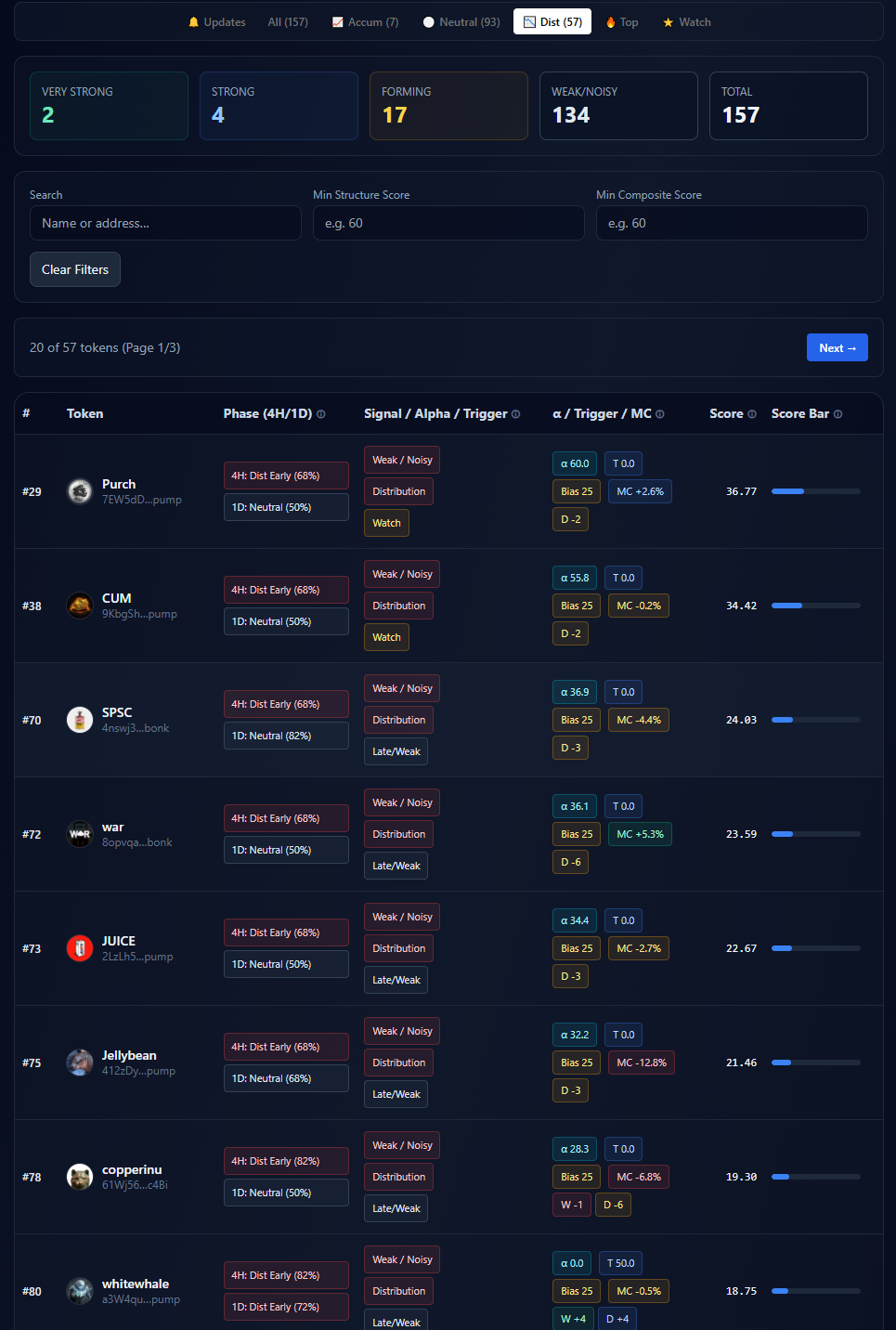Click the 20 of 57 tokens page label
Image resolution: width=896 pixels, height=1330 pixels.
[x=105, y=347]
